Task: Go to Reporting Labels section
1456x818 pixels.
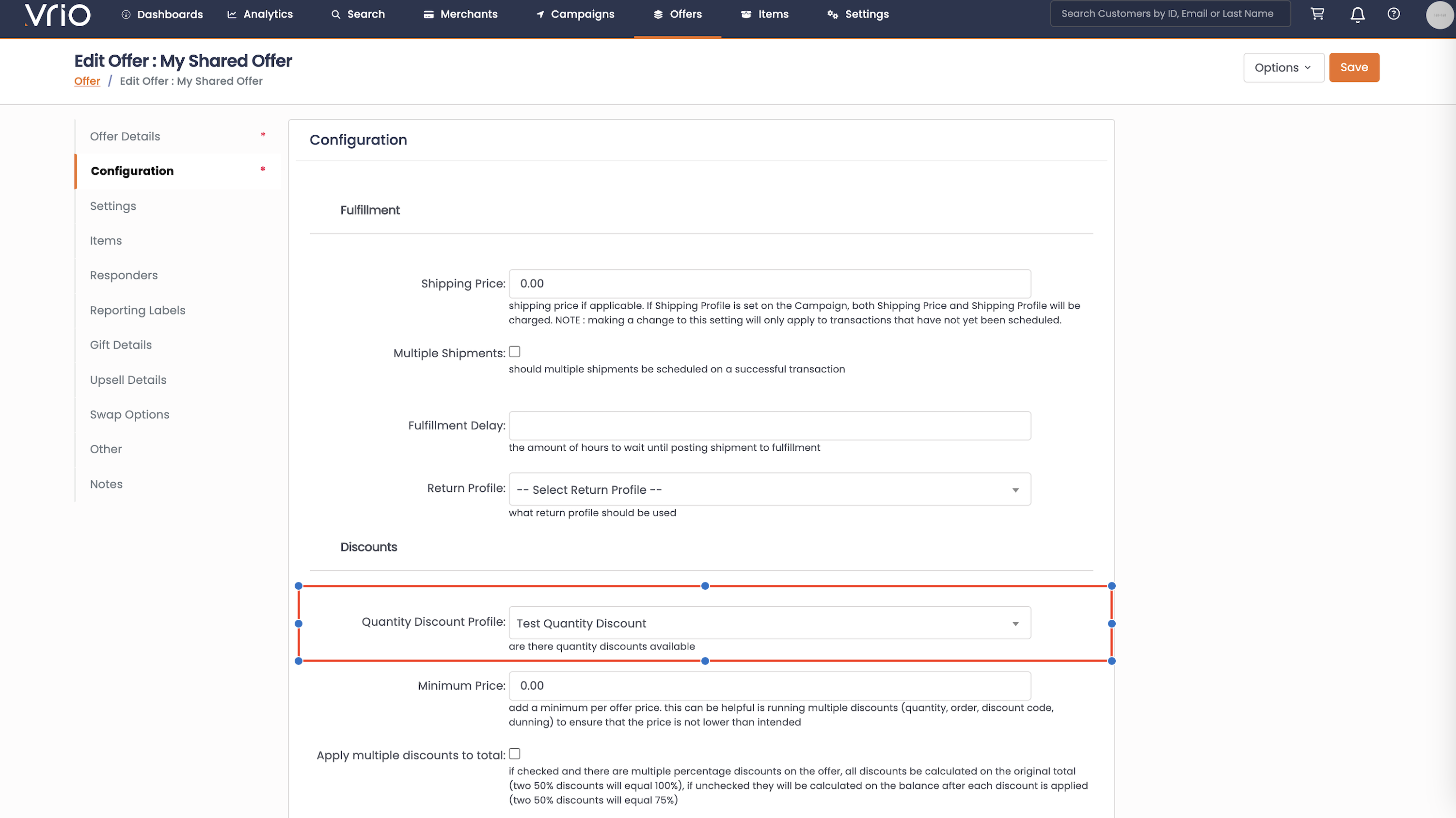Action: pos(179,310)
